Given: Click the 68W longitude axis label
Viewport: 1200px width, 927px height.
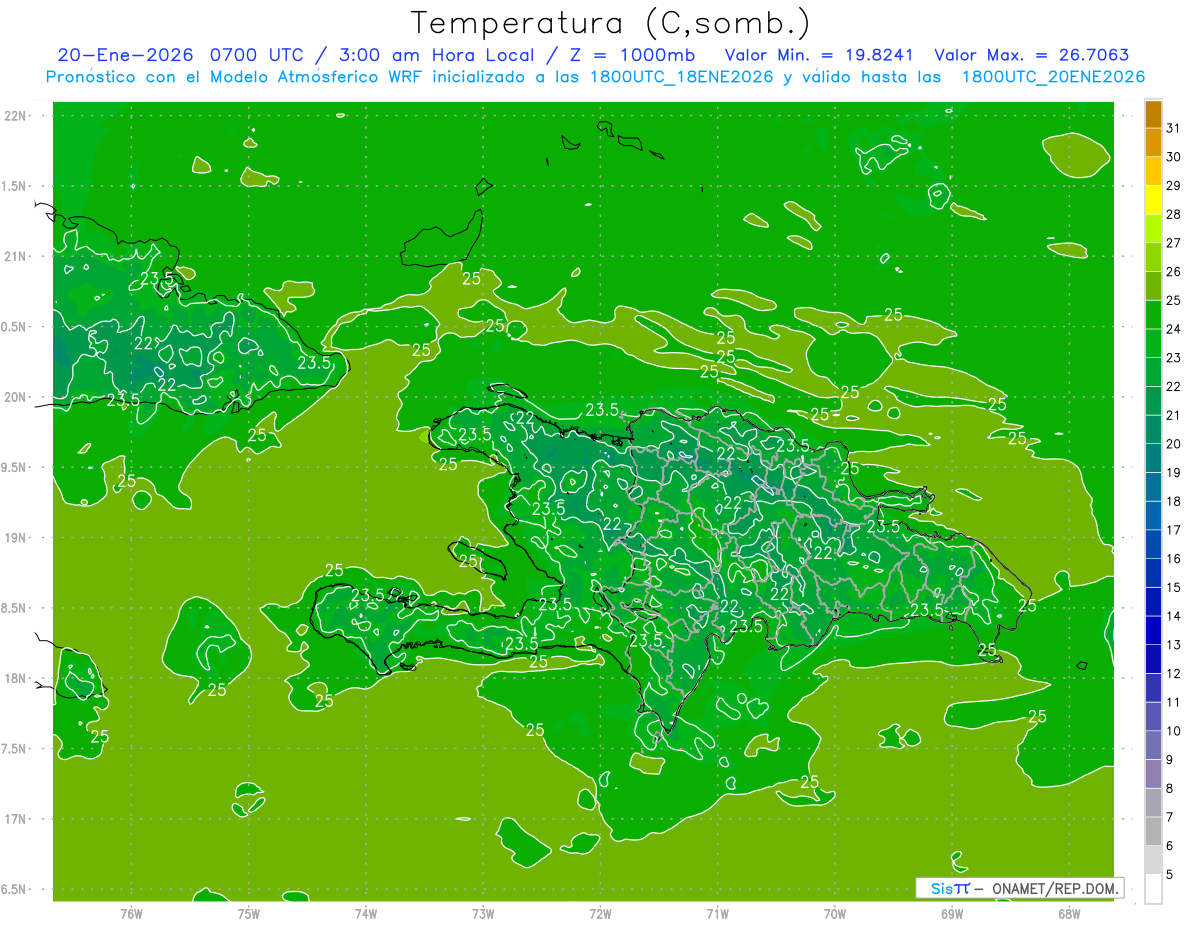Looking at the screenshot, I should click(x=1068, y=913).
